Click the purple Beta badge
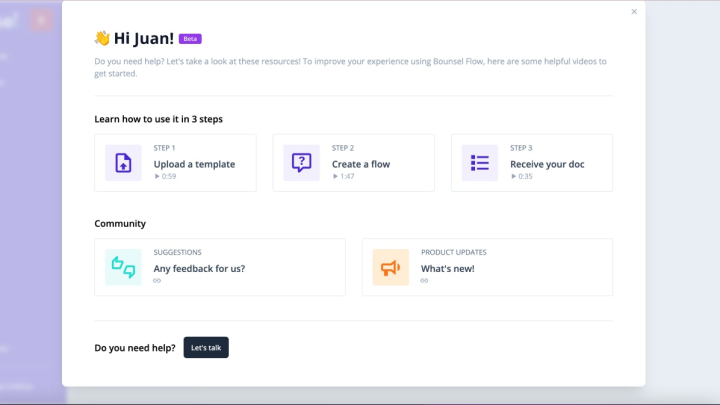This screenshot has height=405, width=720. (x=190, y=39)
